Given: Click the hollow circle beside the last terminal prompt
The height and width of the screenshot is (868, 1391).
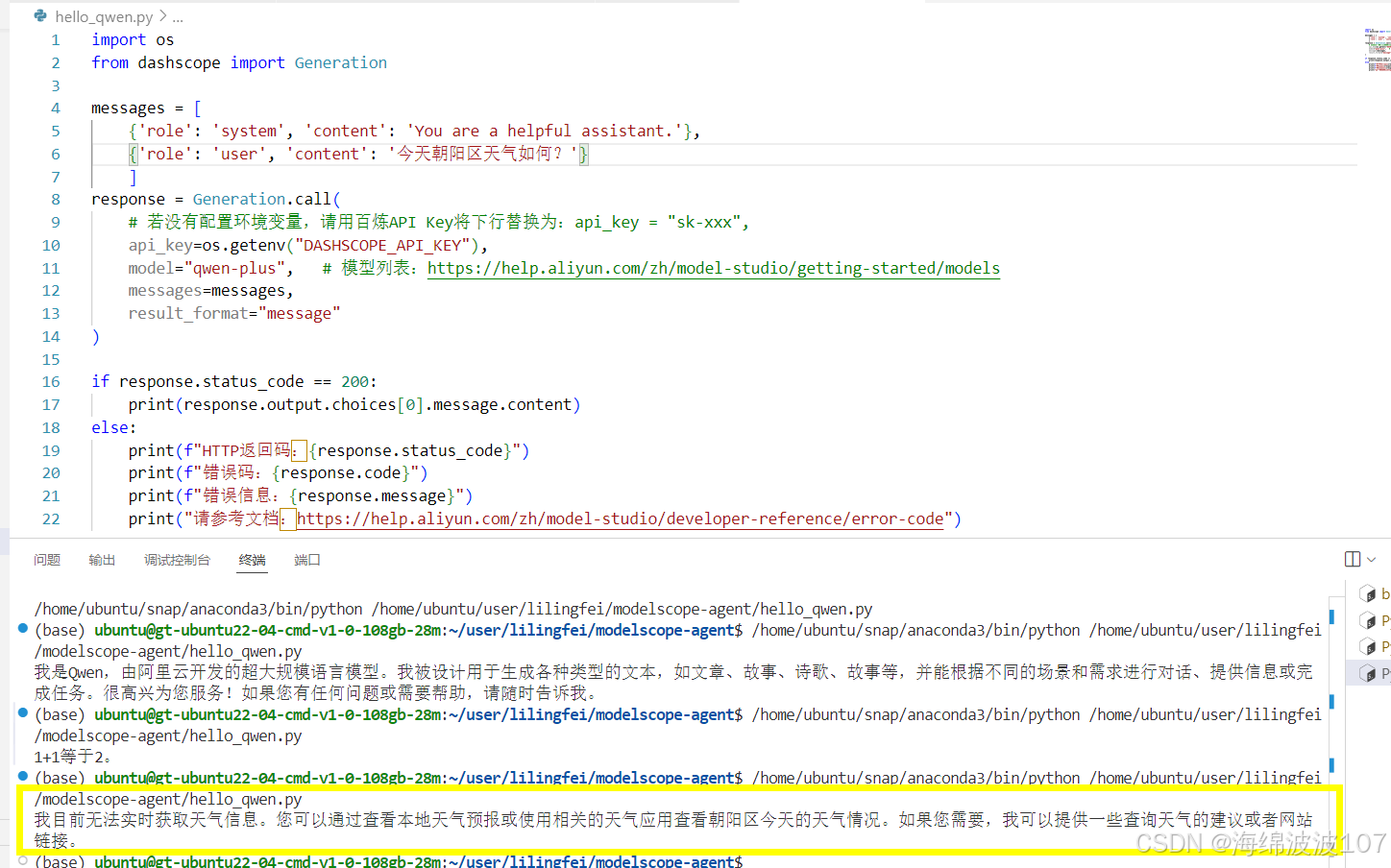Looking at the screenshot, I should point(23,861).
